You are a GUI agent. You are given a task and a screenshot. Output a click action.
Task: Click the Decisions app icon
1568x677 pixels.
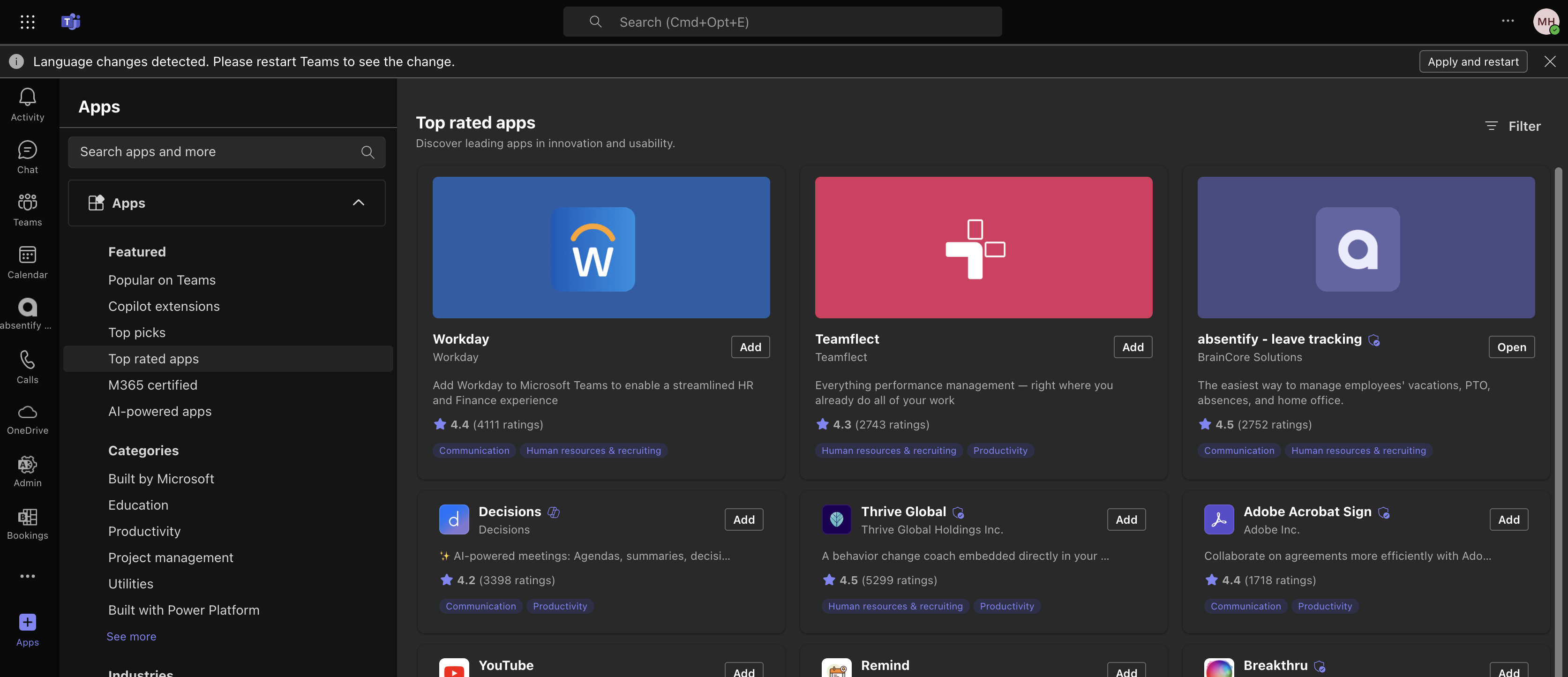click(454, 519)
